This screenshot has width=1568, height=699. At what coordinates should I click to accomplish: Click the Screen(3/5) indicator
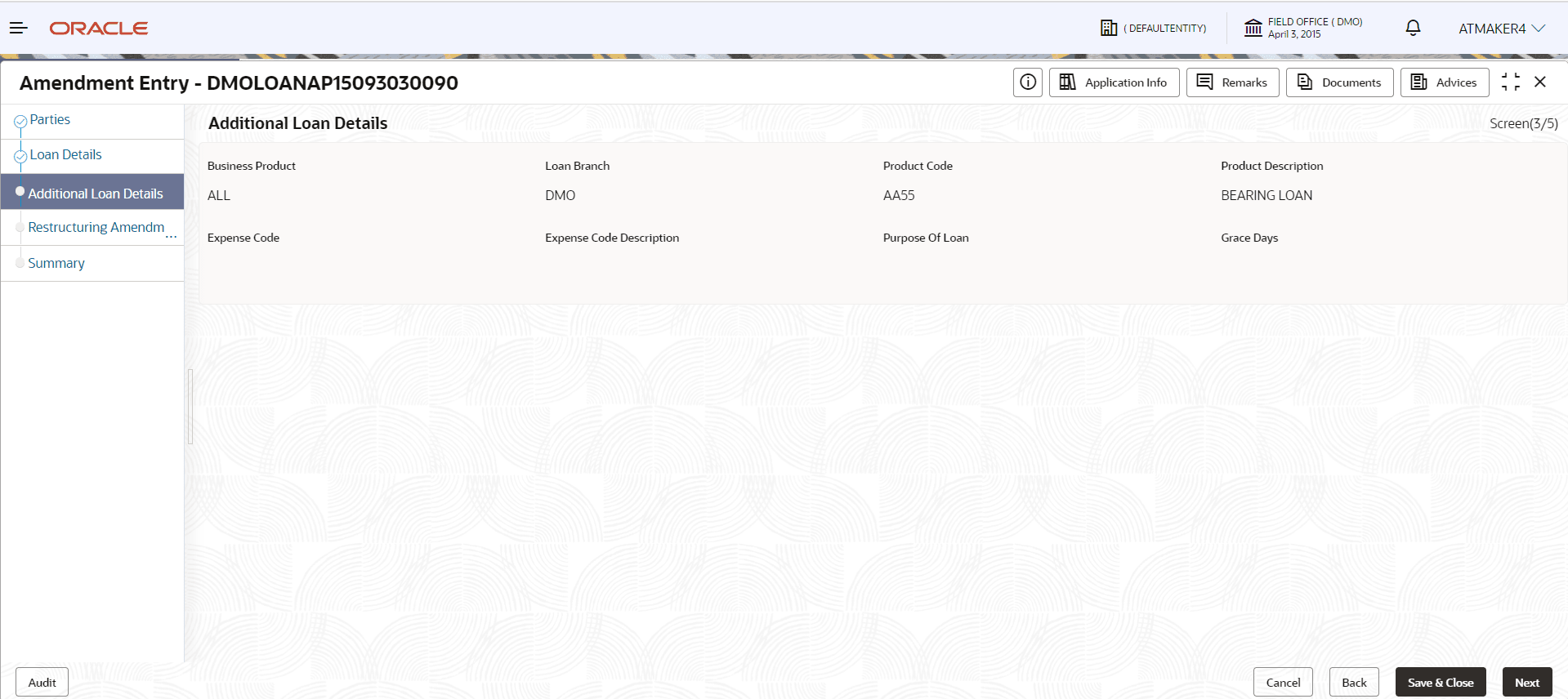1523,123
